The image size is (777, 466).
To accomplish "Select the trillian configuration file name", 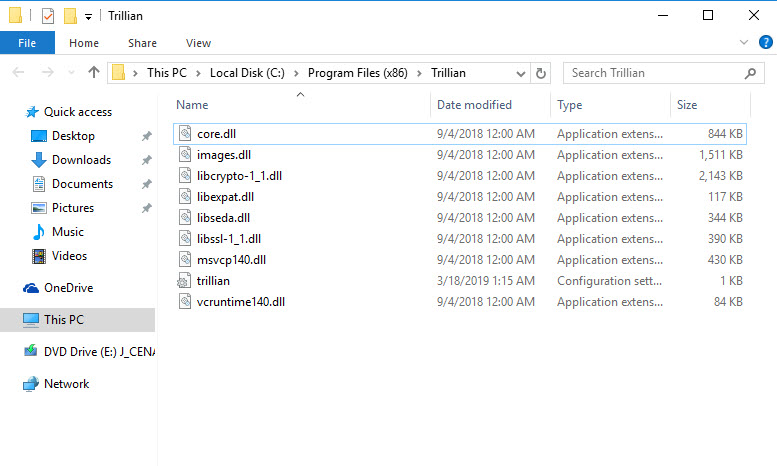I will pyautogui.click(x=213, y=281).
